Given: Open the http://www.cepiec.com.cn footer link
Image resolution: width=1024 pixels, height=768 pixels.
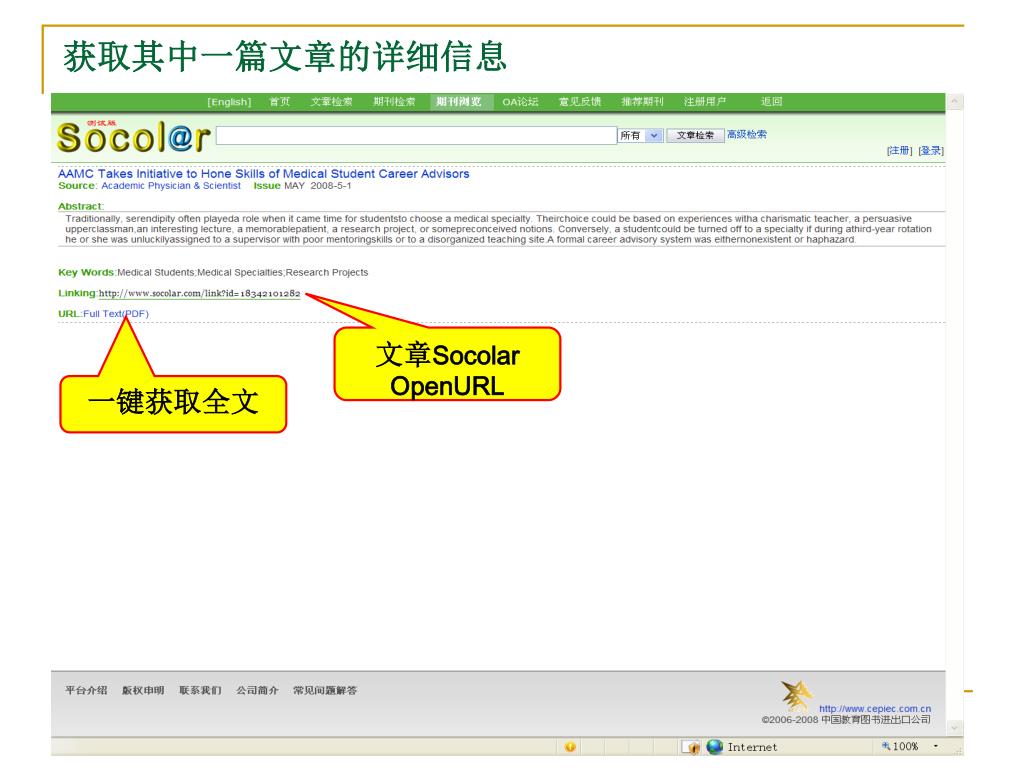Looking at the screenshot, I should pos(875,709).
